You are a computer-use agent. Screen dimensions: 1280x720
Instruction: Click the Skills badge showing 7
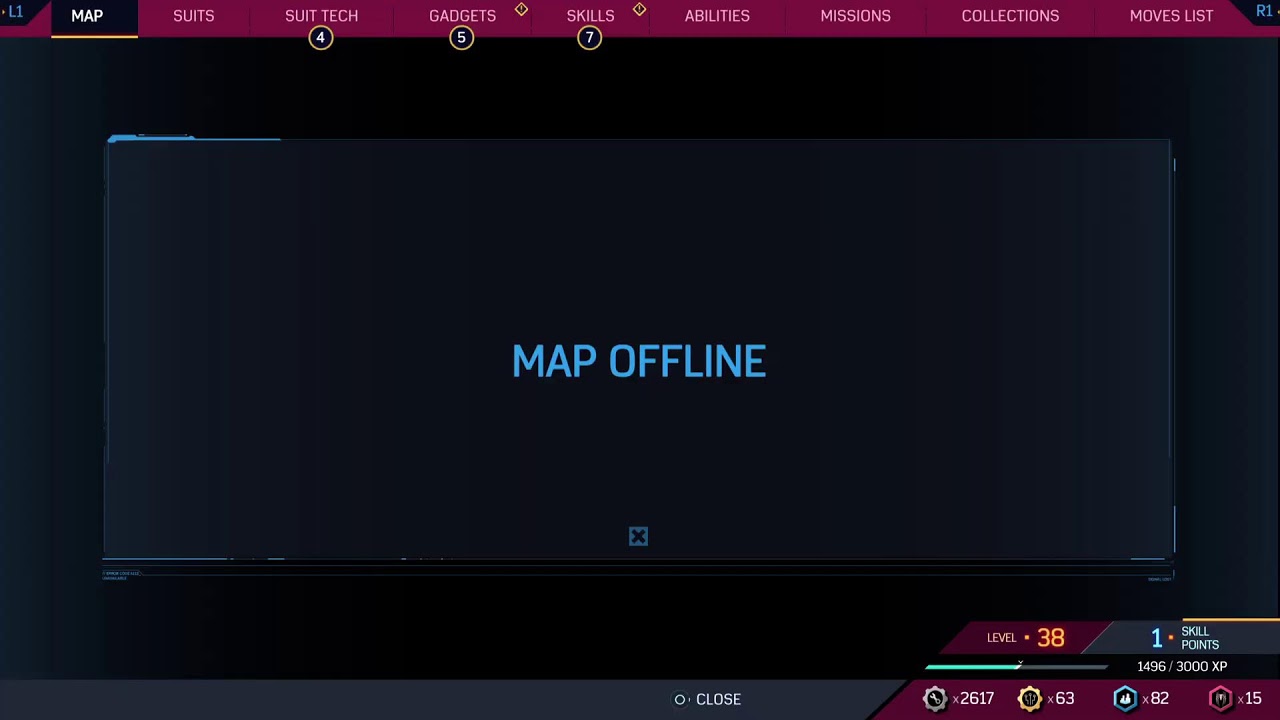point(589,38)
